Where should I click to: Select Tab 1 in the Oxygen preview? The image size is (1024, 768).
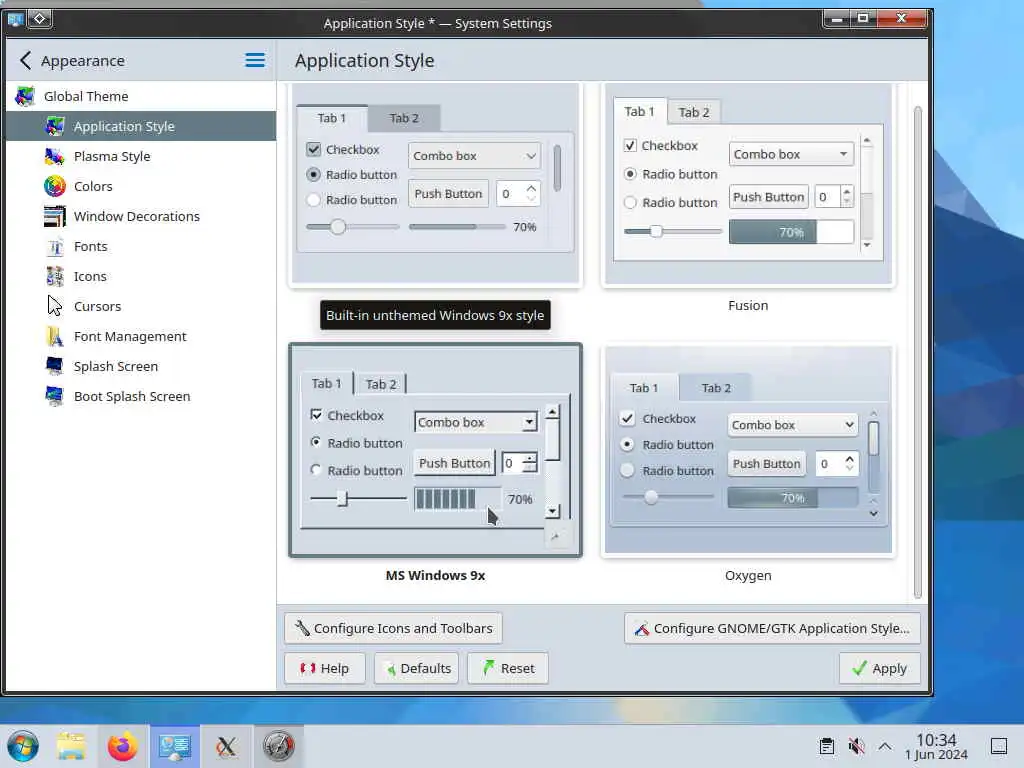tap(644, 388)
